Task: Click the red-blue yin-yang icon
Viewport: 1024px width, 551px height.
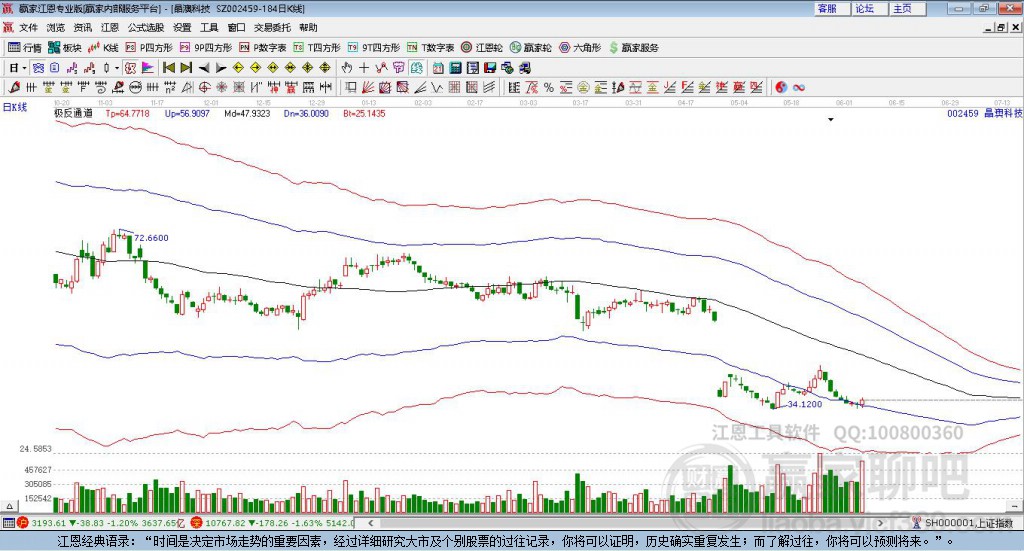Action: click(780, 87)
